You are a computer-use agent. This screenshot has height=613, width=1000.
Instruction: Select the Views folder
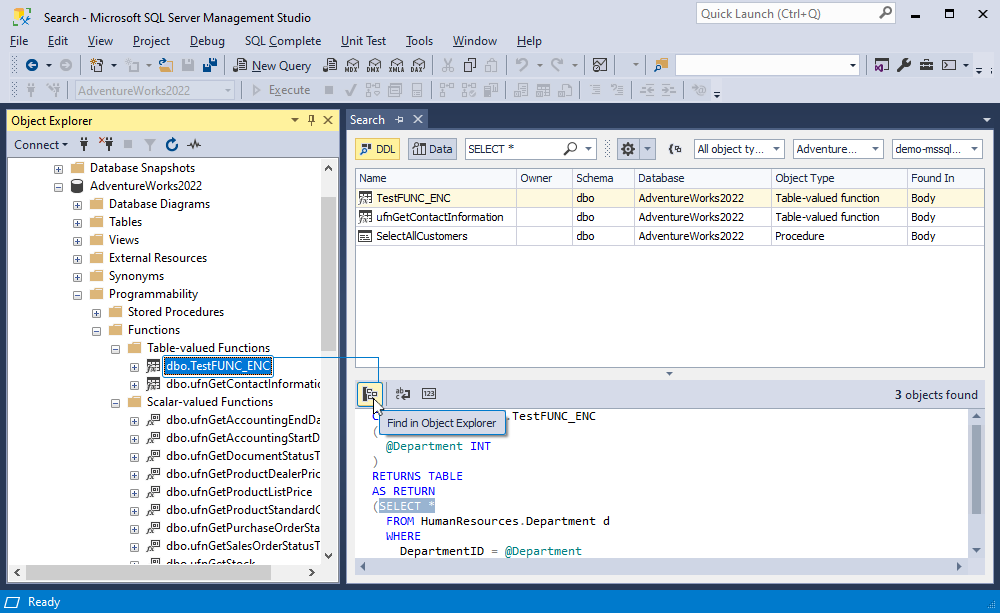[x=124, y=240]
